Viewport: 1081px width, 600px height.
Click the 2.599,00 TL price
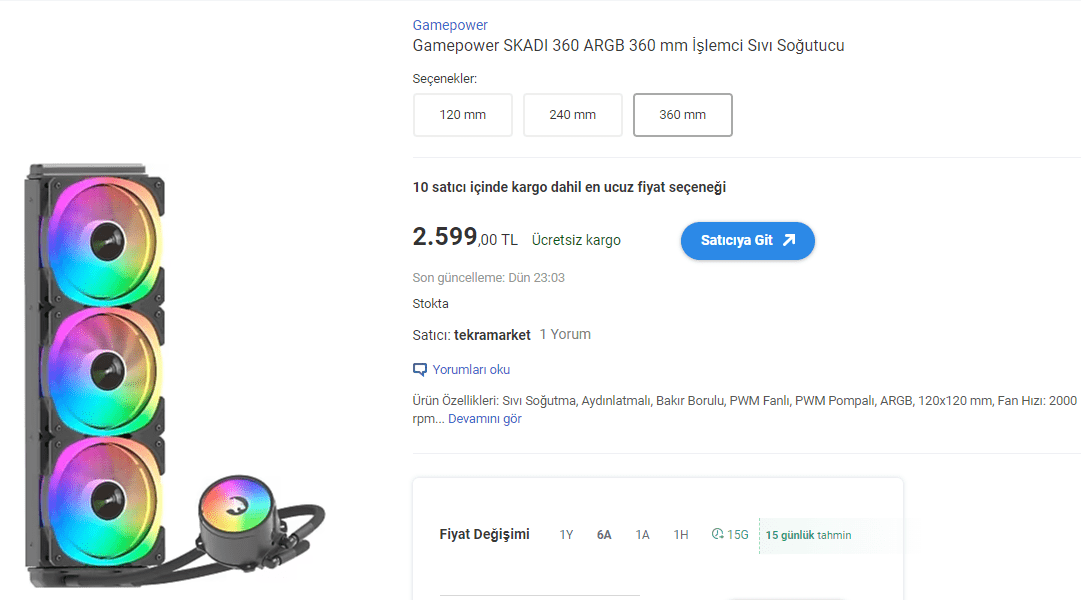(x=465, y=237)
